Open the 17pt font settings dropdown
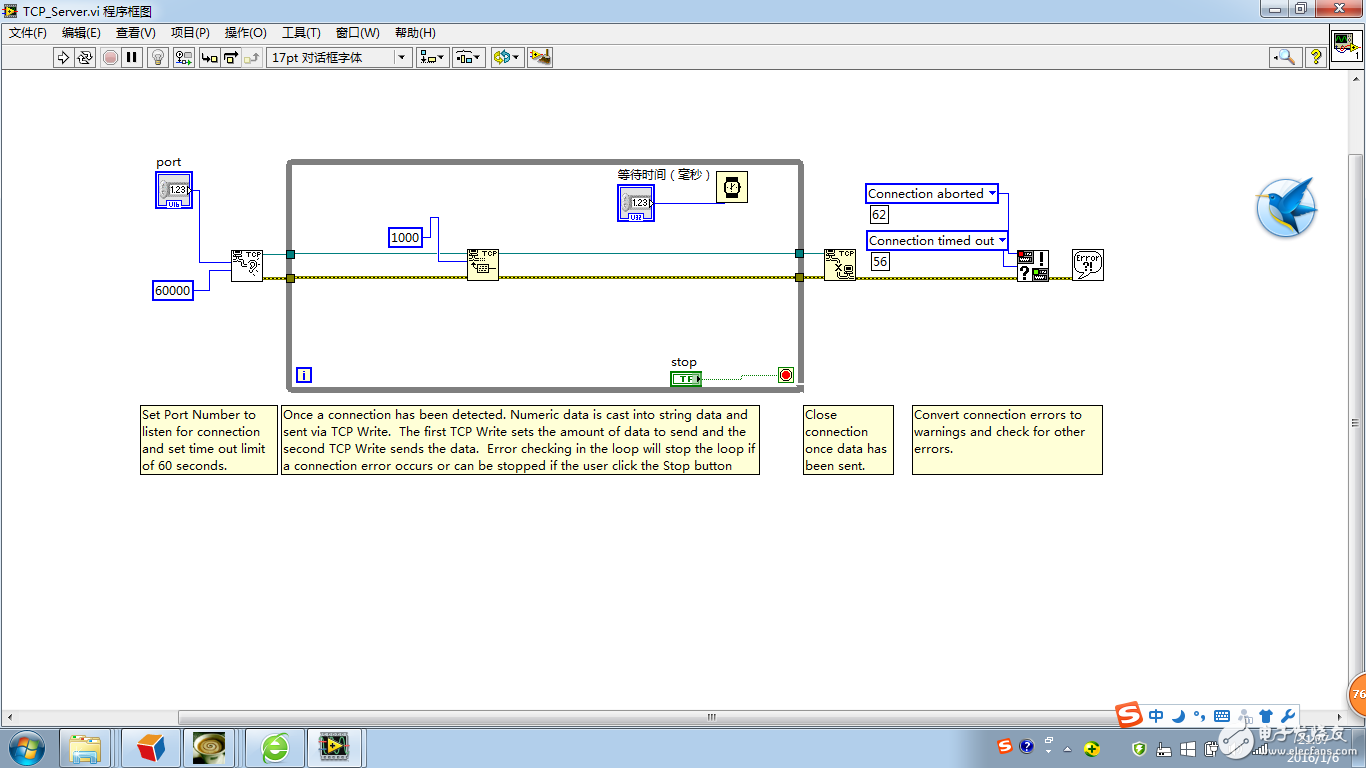This screenshot has width=1366, height=768. pos(339,57)
